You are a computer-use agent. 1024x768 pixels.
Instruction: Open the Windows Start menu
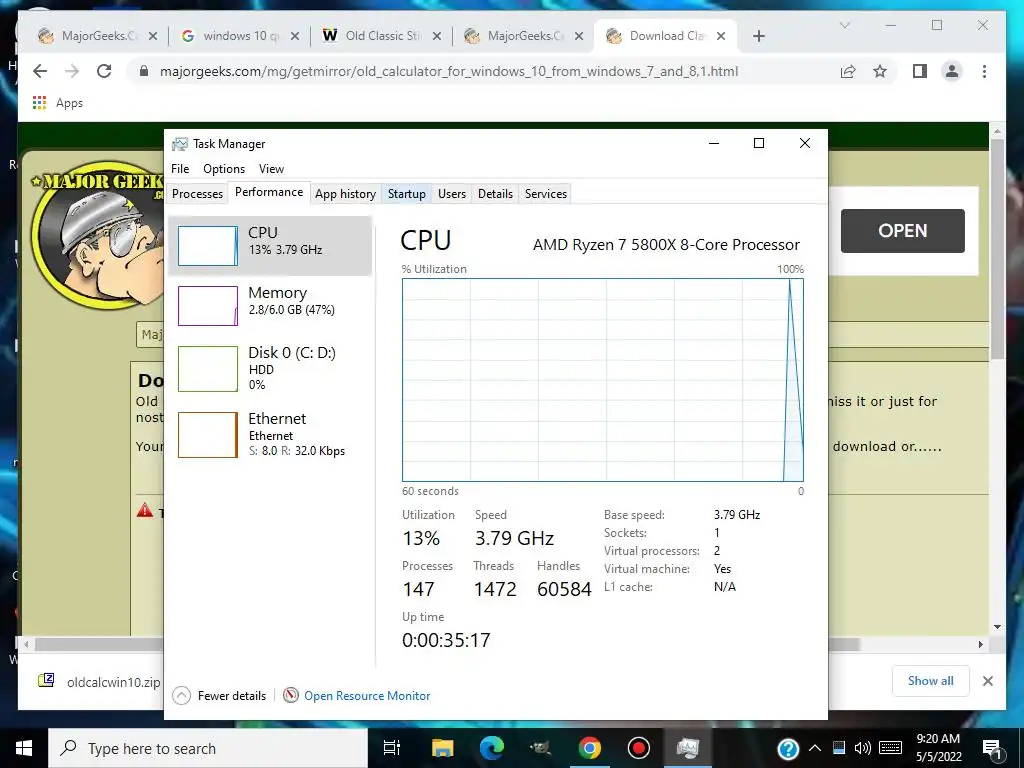click(x=24, y=748)
